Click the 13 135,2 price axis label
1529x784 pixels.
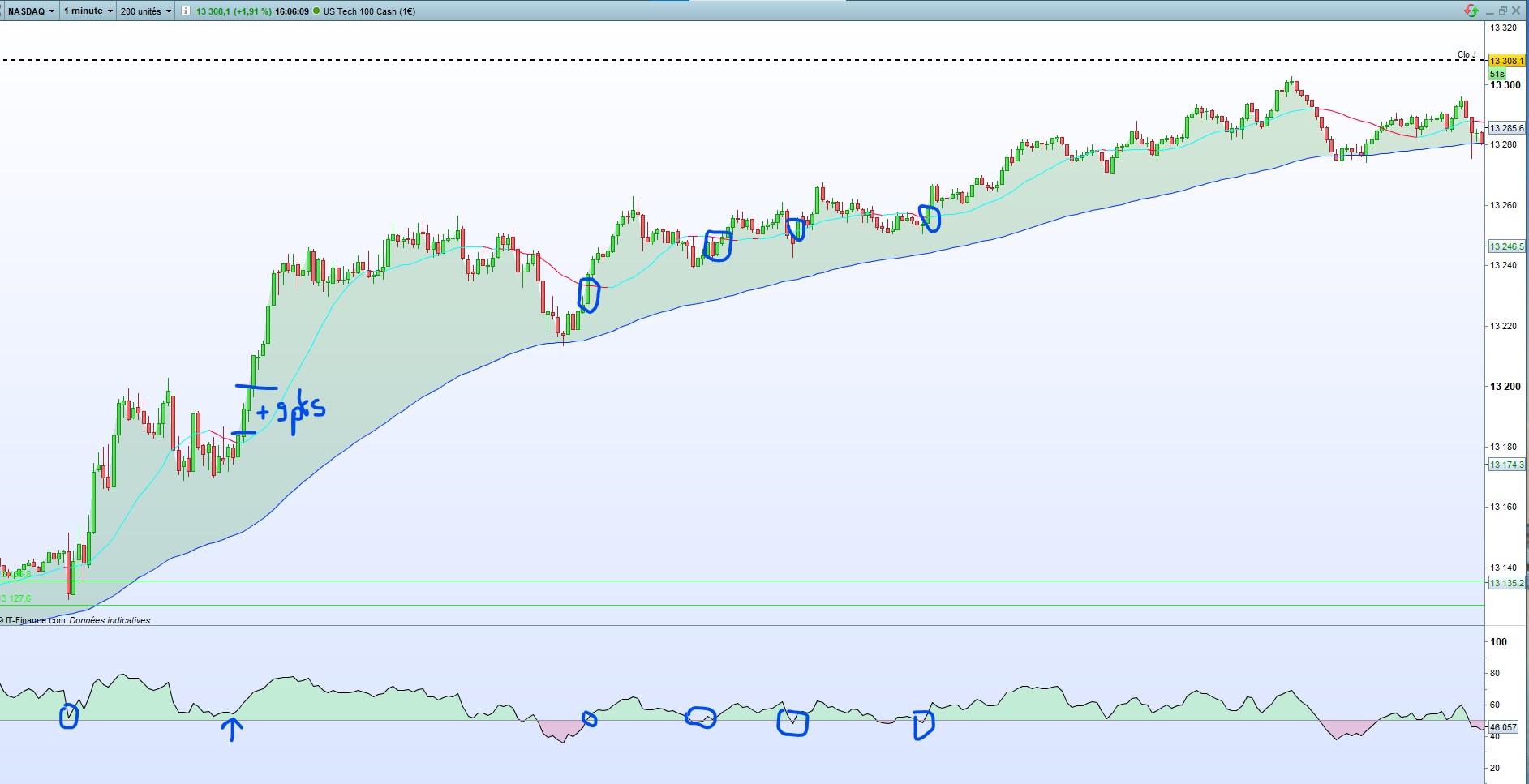[1506, 583]
